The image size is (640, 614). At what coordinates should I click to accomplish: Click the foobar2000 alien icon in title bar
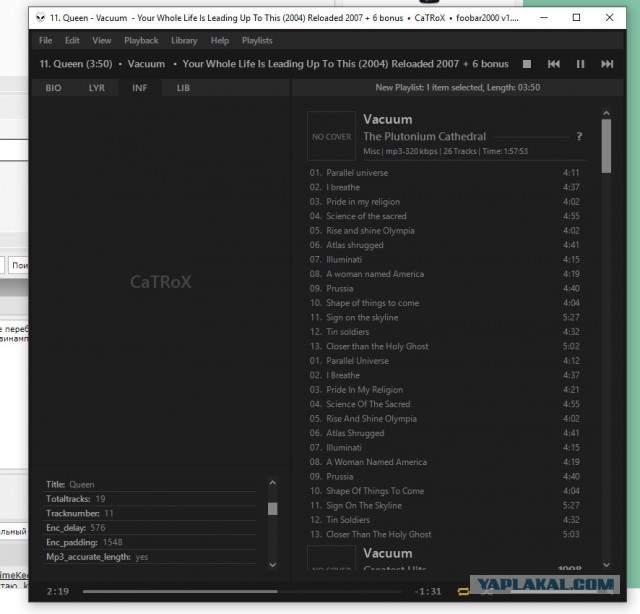pyautogui.click(x=40, y=18)
